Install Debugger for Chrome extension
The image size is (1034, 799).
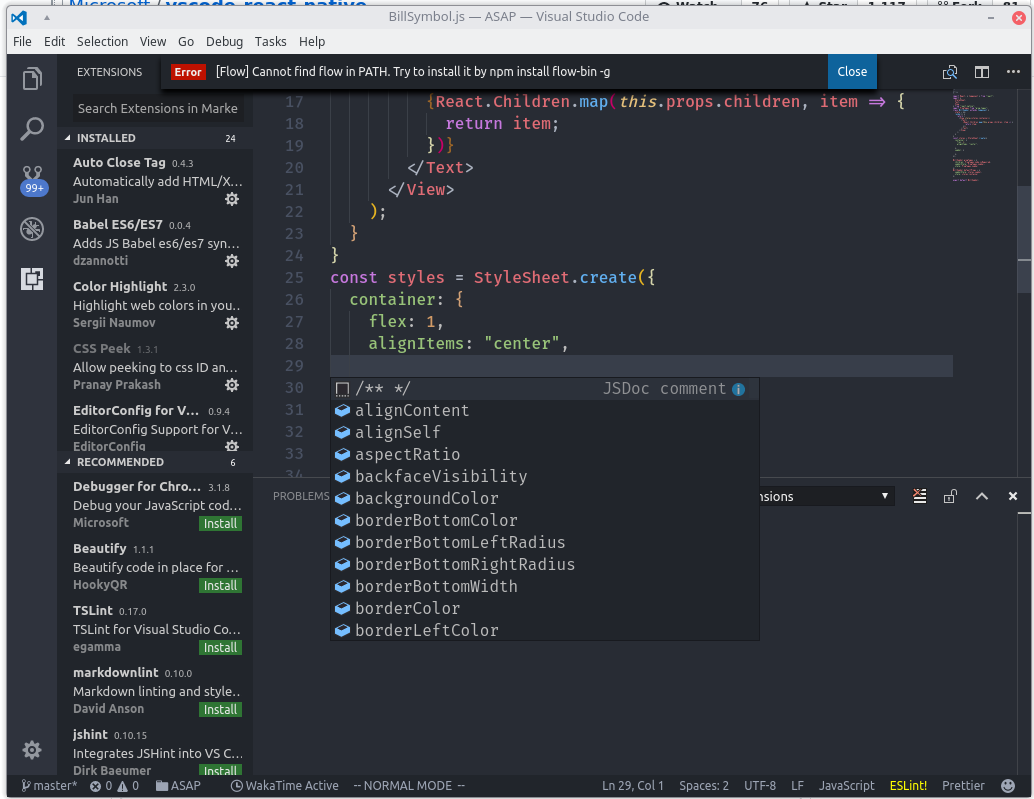coord(220,523)
